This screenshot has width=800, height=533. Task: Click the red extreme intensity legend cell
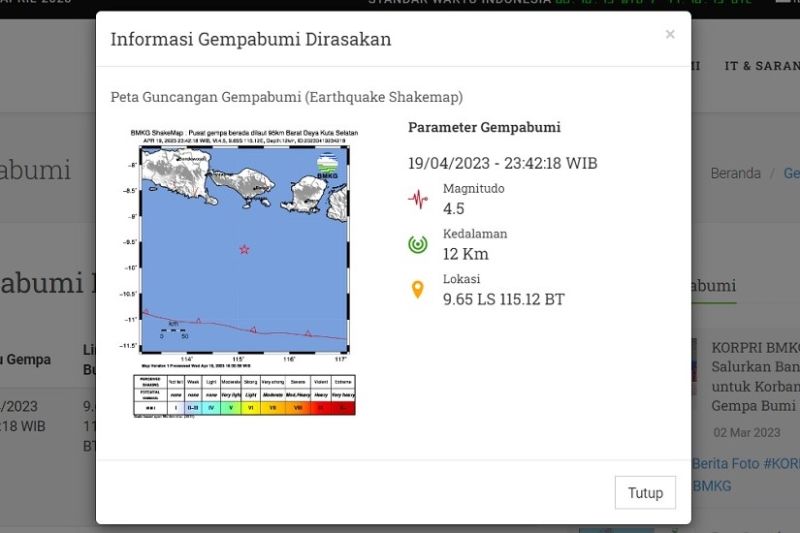click(343, 407)
